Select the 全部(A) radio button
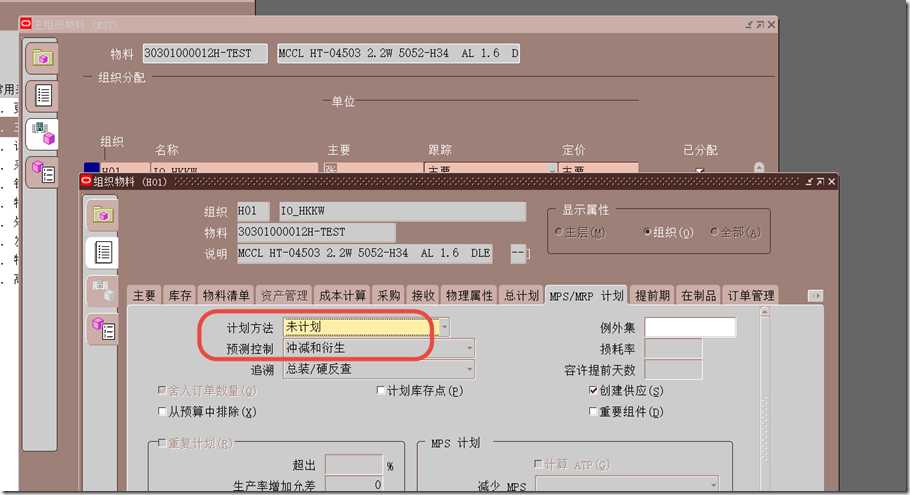The image size is (910, 495). pos(714,232)
